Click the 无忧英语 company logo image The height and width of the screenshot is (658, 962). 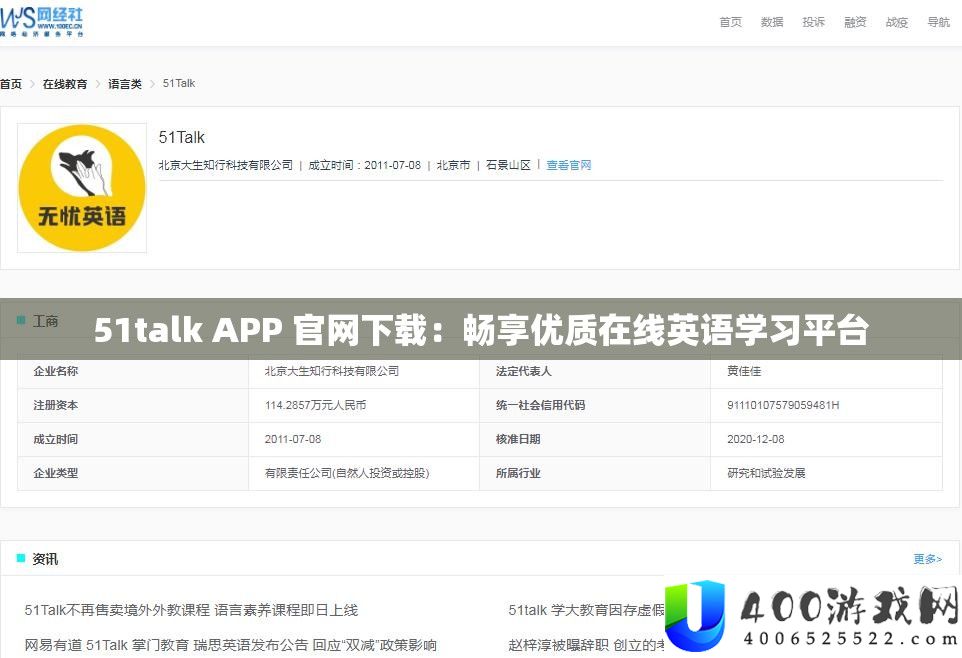coord(82,188)
